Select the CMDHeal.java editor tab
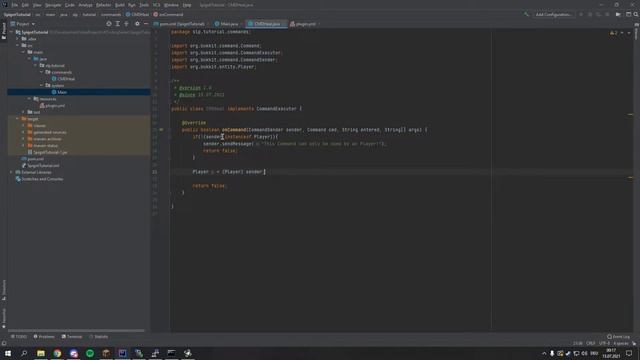 point(266,24)
